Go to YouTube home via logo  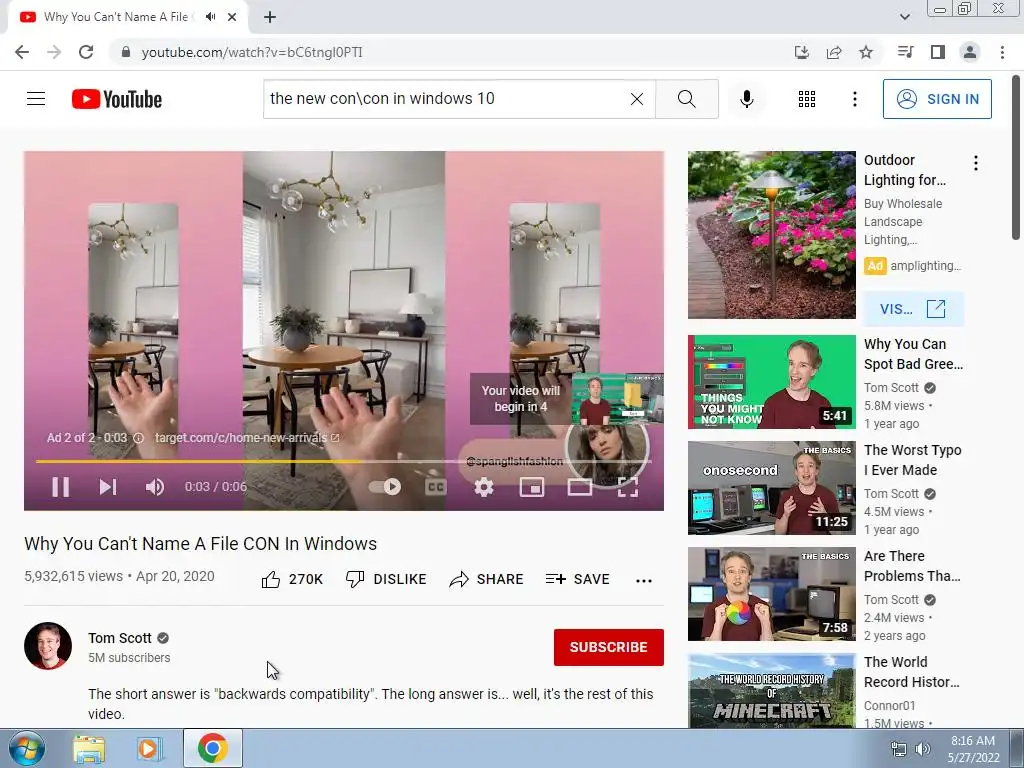[x=117, y=99]
